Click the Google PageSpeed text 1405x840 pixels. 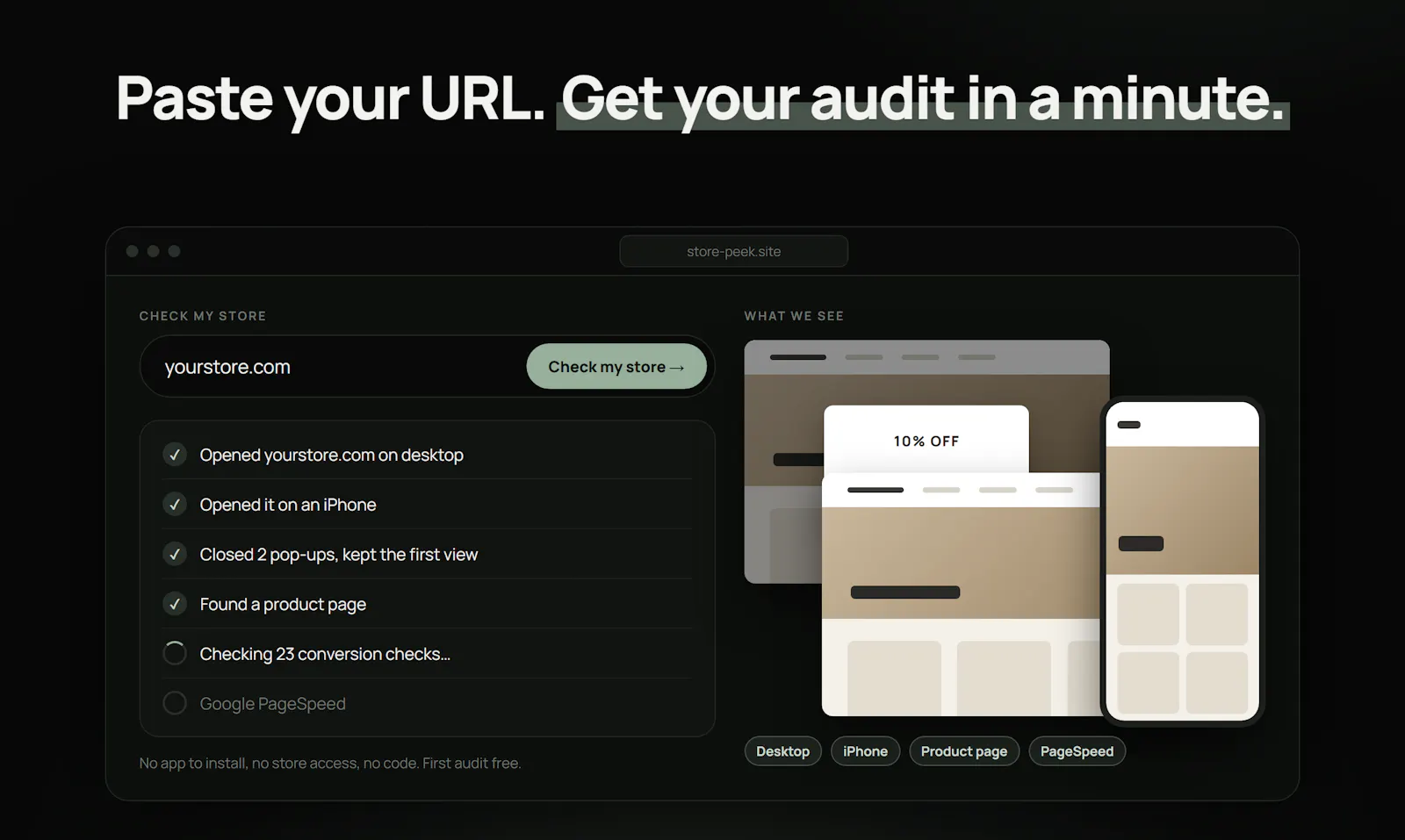click(x=272, y=704)
